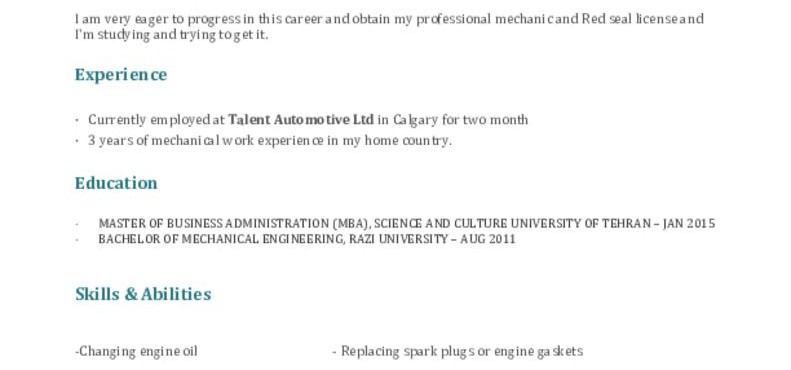This screenshot has width=791, height=370.
Task: Click the Changing engine oil skill
Action: (x=136, y=351)
